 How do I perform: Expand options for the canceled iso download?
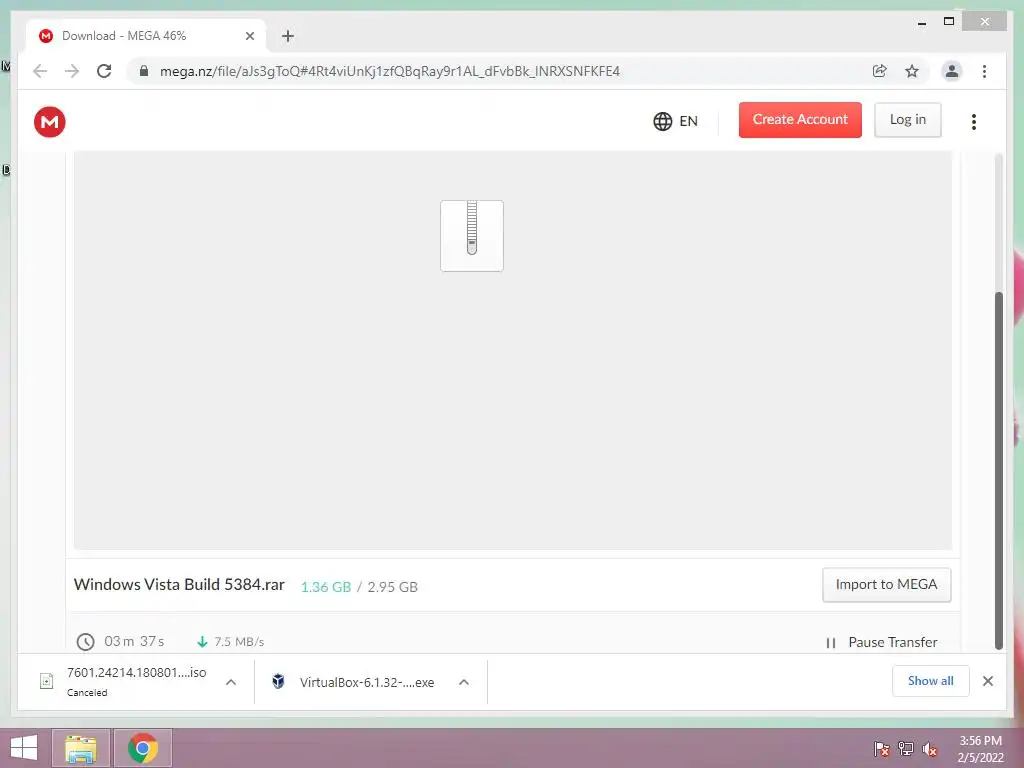pyautogui.click(x=231, y=682)
